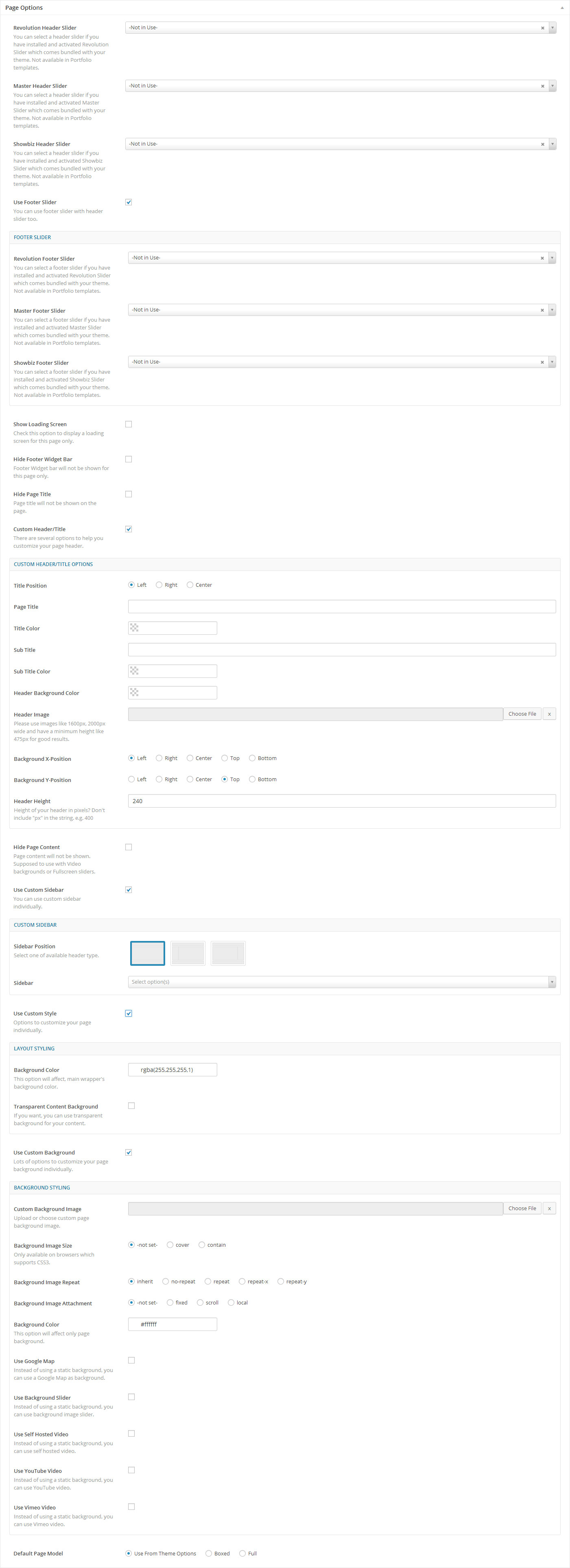Open the Showbiz Header Slider dropdown
Viewport: 570px width, 1568px height.
click(x=553, y=144)
